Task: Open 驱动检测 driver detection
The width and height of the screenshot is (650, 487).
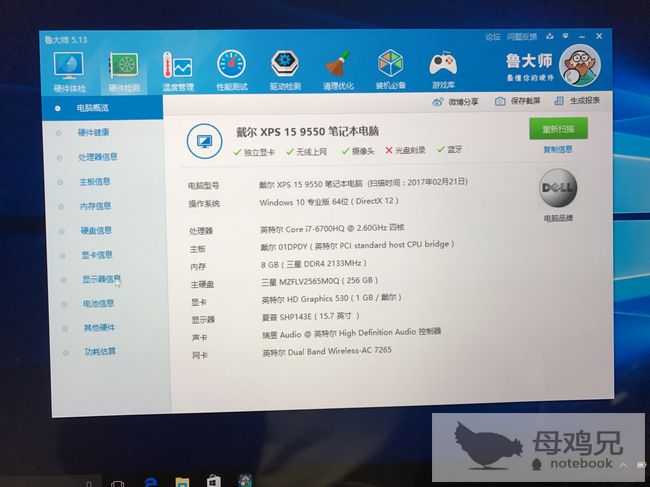Action: pyautogui.click(x=285, y=70)
